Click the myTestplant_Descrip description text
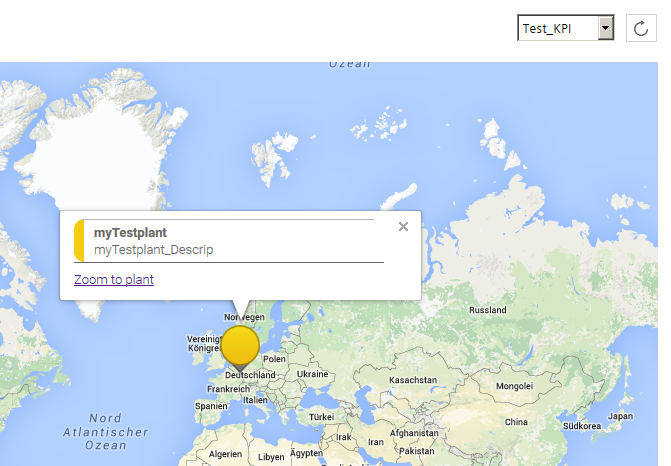Screen dimensions: 671x466 (153, 249)
